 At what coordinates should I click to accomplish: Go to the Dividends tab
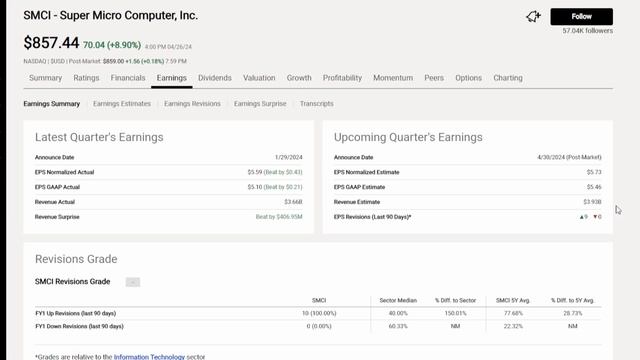(x=215, y=78)
